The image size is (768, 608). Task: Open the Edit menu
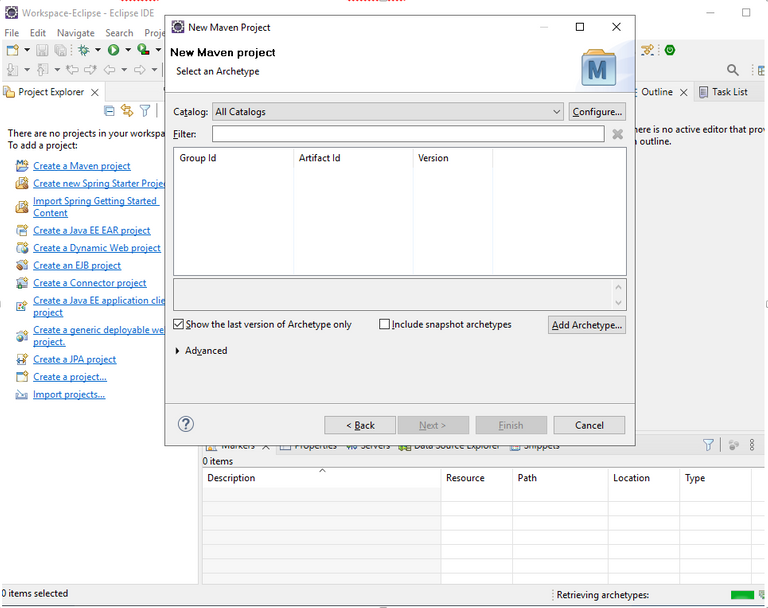[x=38, y=33]
